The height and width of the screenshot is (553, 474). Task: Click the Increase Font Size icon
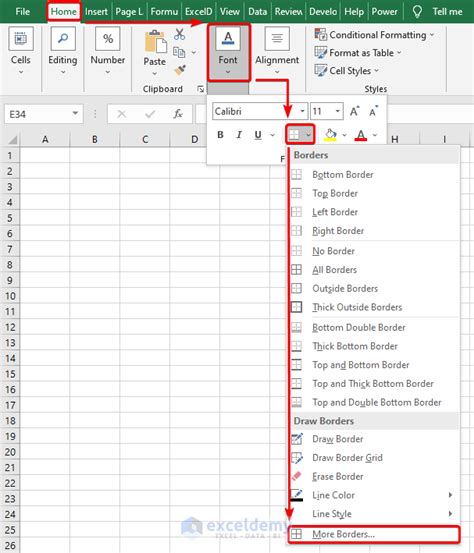[x=354, y=111]
